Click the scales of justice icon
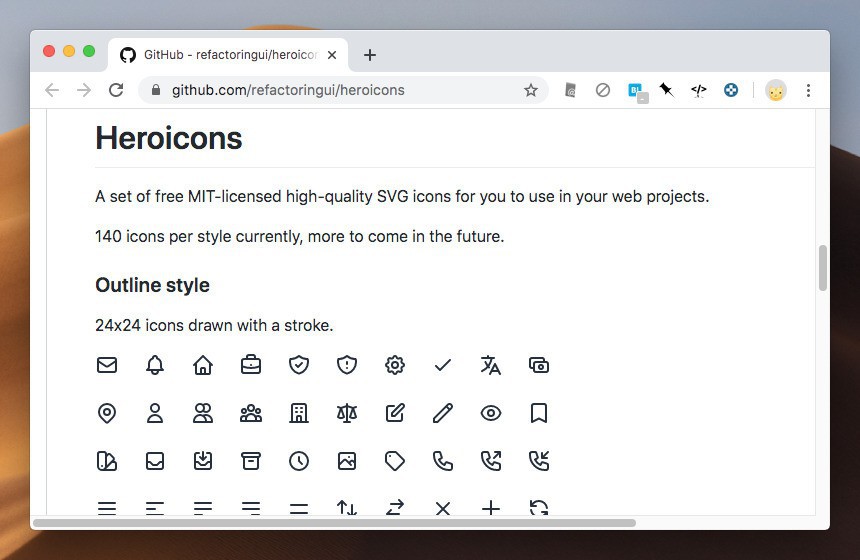The width and height of the screenshot is (860, 560). click(x=347, y=413)
